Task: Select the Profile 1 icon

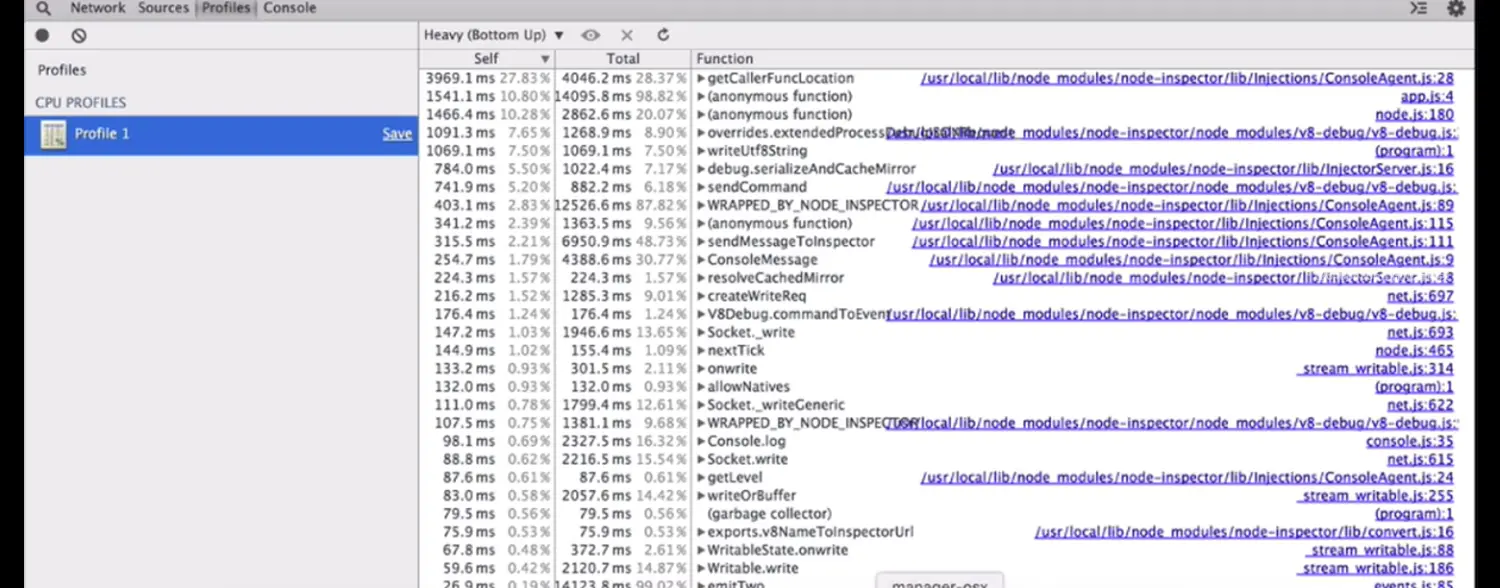Action: (53, 134)
